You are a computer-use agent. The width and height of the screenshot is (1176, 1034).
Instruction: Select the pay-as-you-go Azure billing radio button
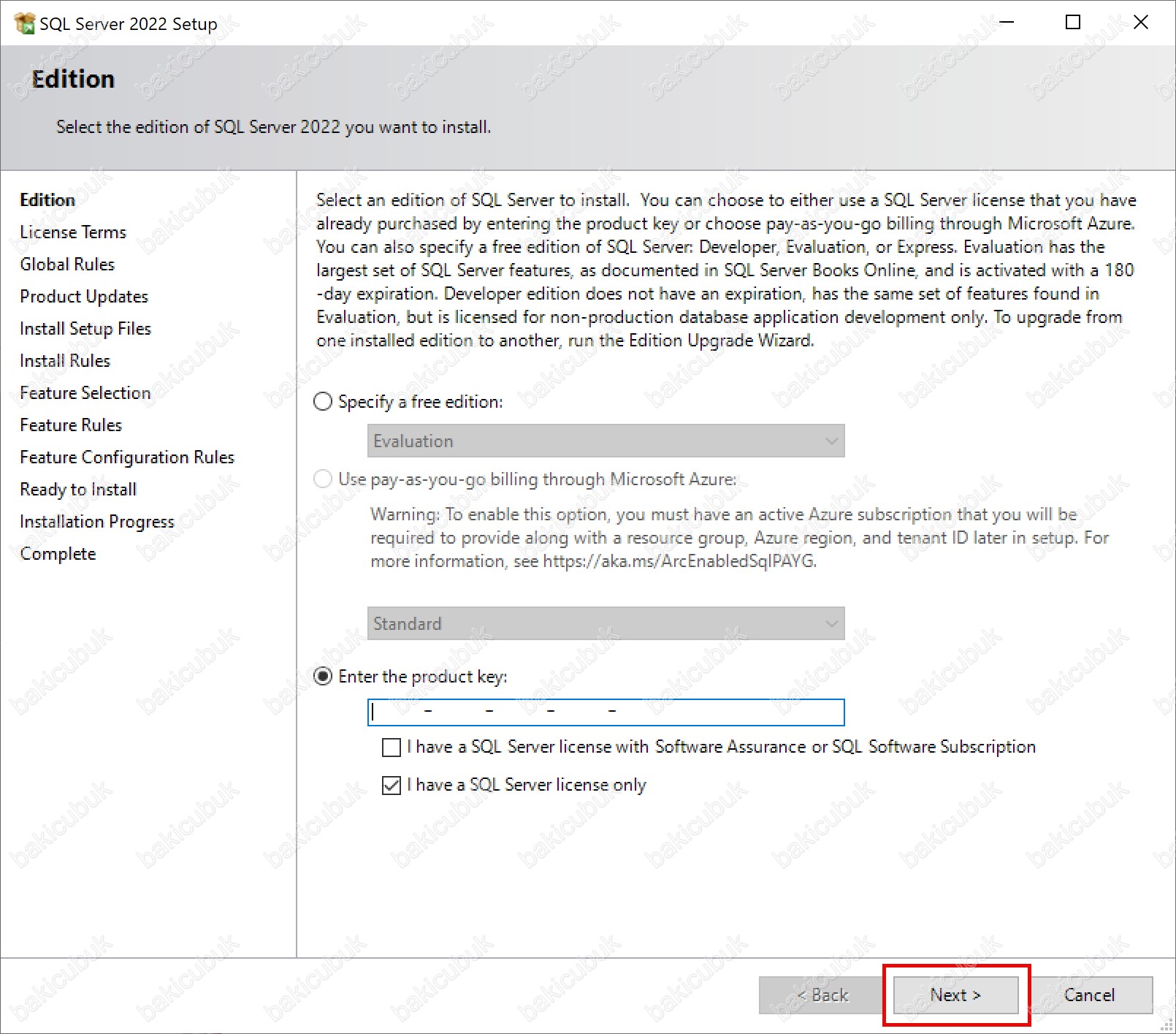(x=323, y=479)
